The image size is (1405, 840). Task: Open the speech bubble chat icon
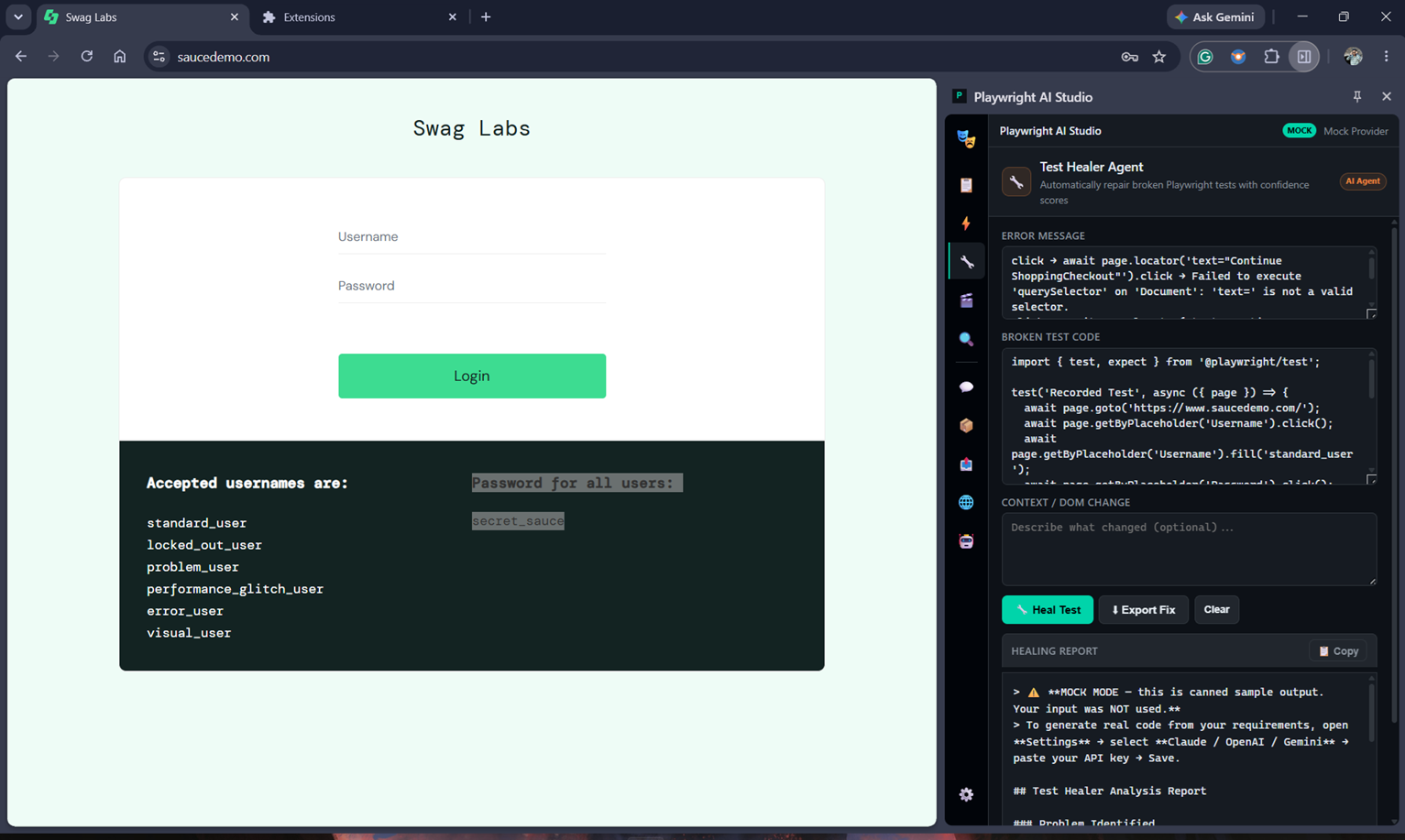[966, 387]
